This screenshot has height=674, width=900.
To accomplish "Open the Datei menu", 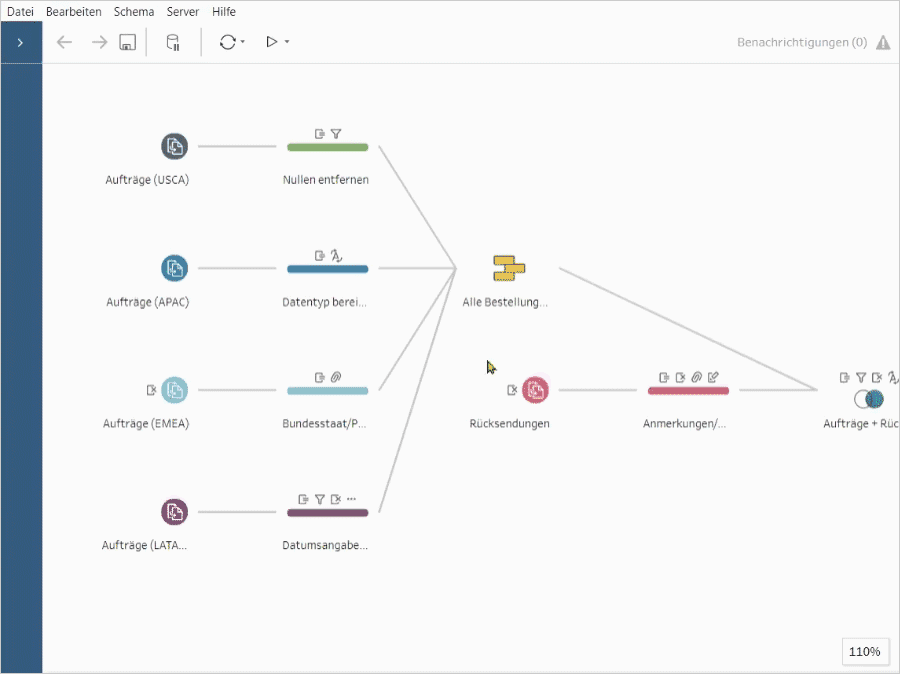I will [21, 11].
